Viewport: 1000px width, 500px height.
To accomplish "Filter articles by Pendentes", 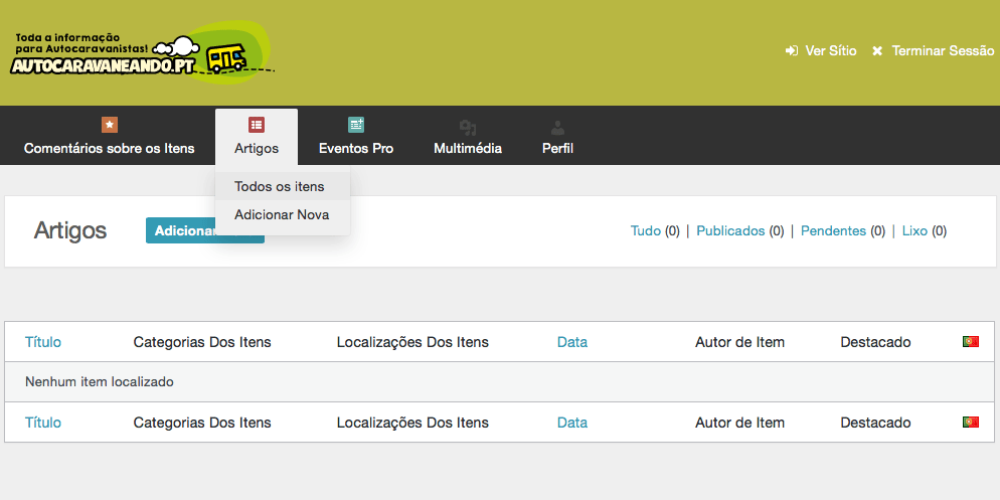I will 833,231.
